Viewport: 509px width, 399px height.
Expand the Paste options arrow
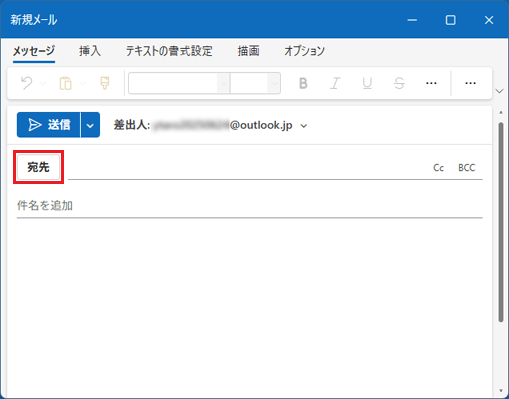click(82, 83)
